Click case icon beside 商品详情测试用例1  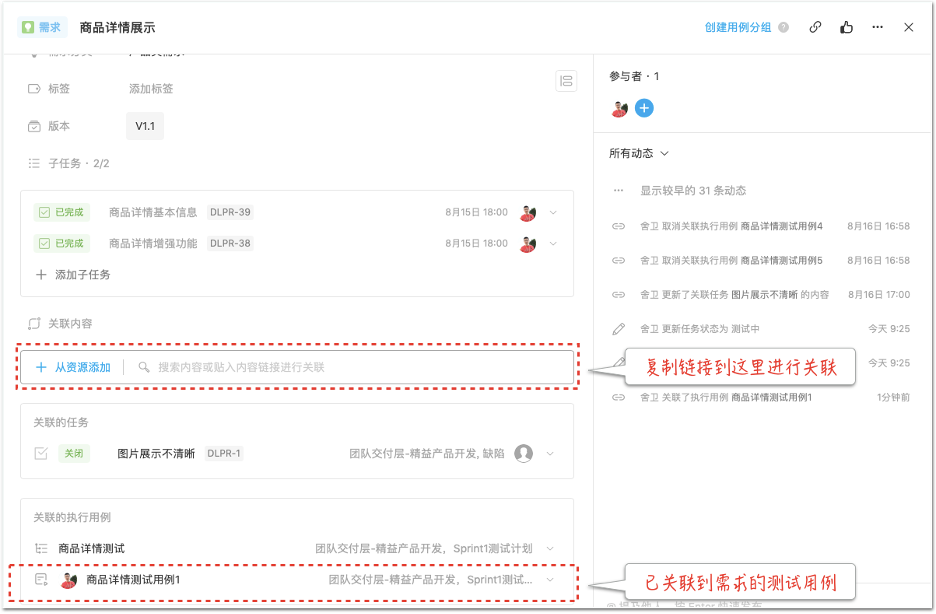point(41,579)
